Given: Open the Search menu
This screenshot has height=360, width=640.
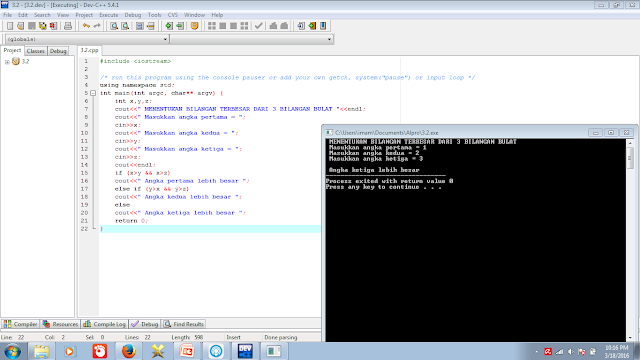Looking at the screenshot, I should click(x=42, y=15).
